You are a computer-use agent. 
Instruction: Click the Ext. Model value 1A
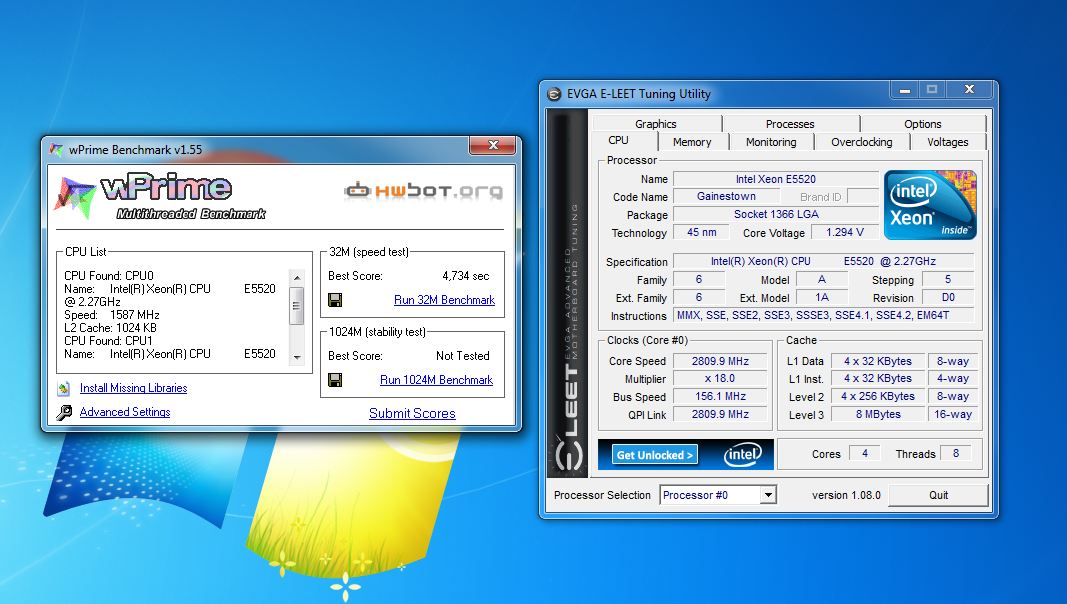822,298
